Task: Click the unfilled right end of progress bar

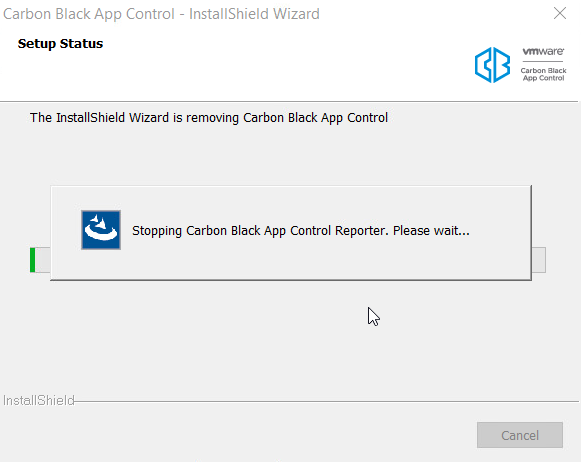Action: 539,260
